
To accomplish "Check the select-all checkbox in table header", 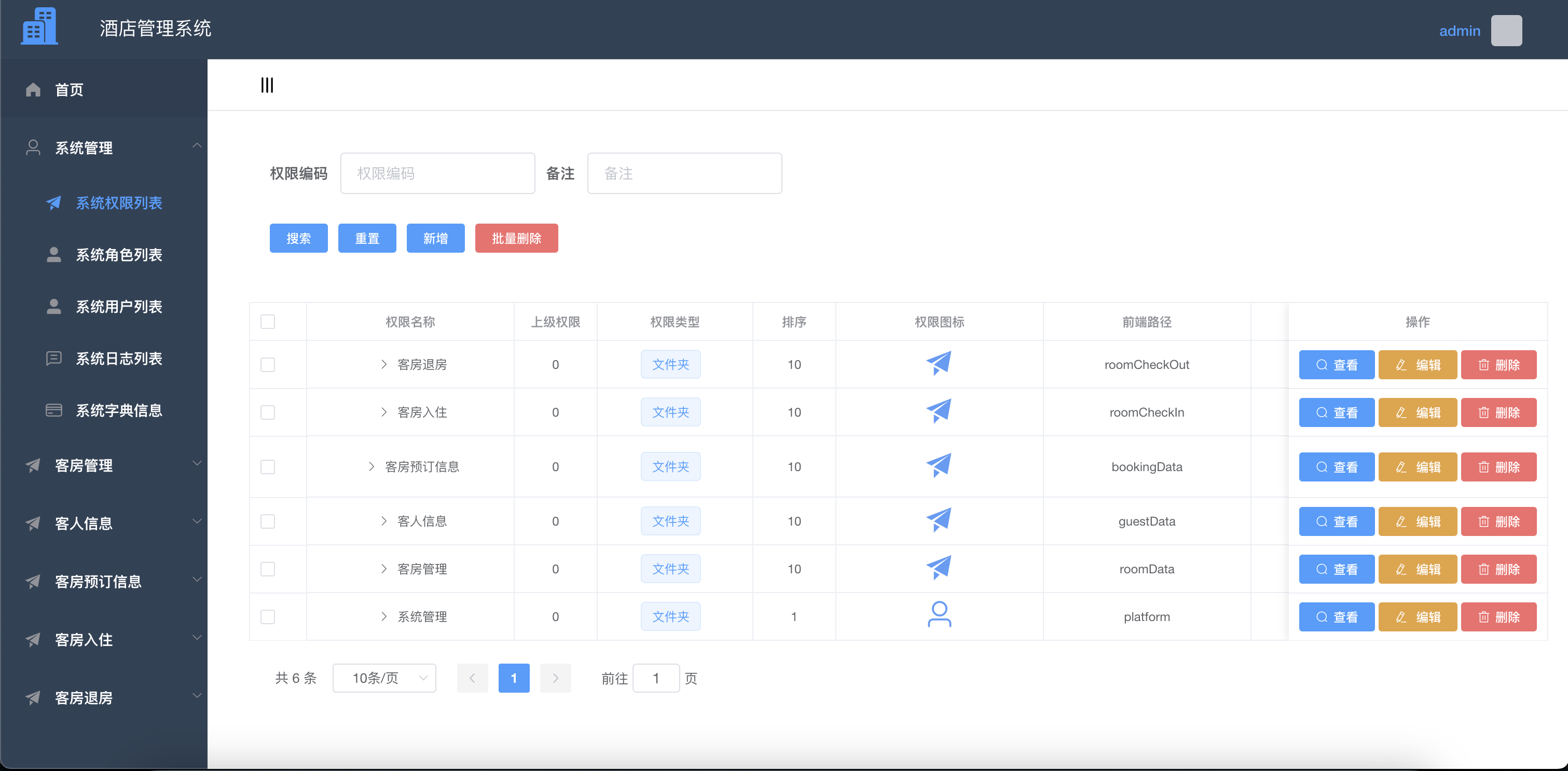I will [268, 321].
